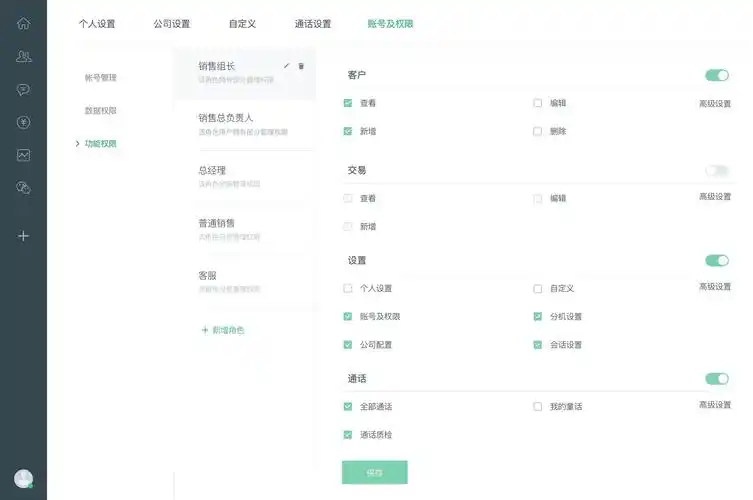Image resolution: width=753 pixels, height=500 pixels.
Task: Open the WeChat icon in sidebar
Action: click(23, 187)
